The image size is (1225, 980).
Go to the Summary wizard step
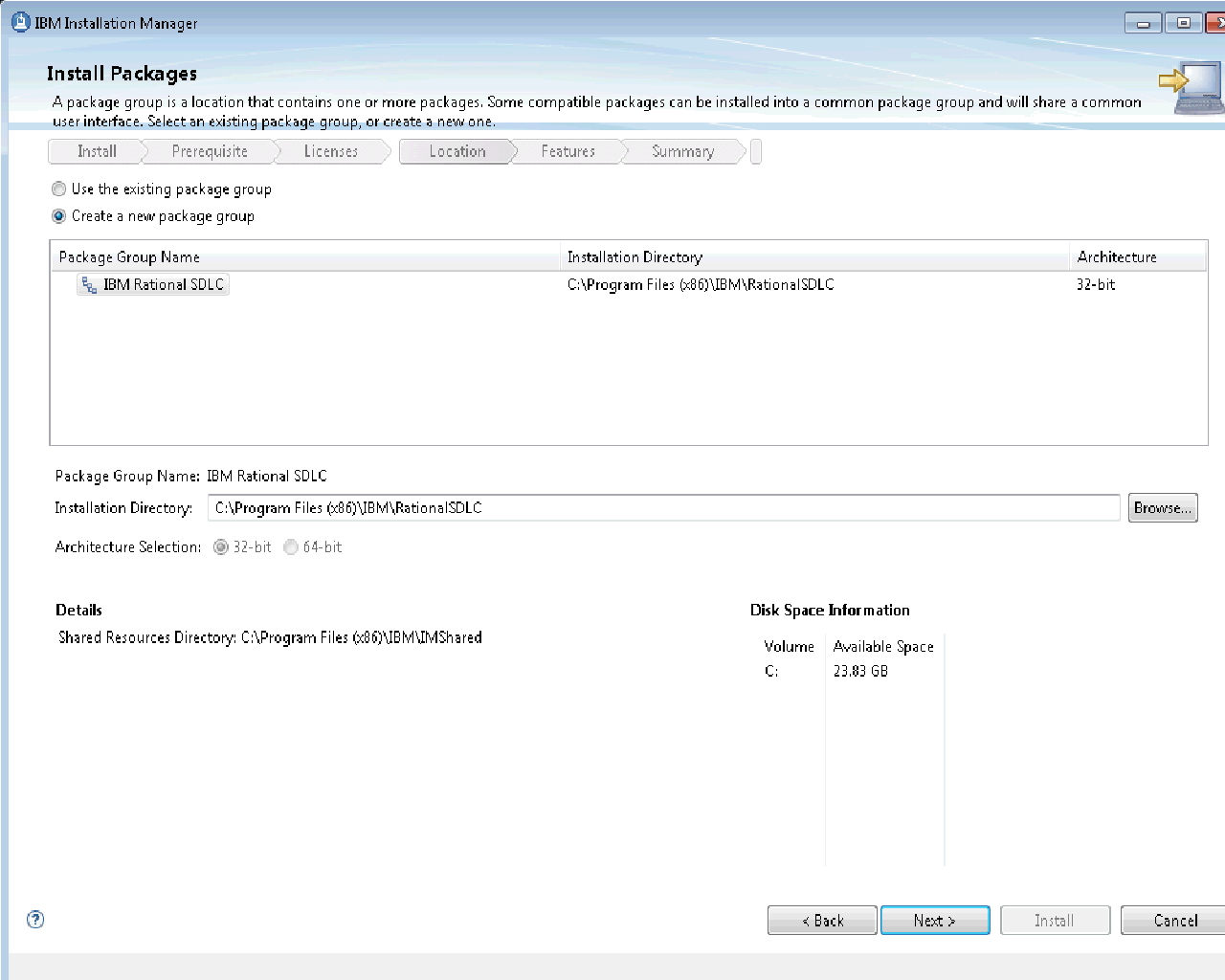pos(683,151)
